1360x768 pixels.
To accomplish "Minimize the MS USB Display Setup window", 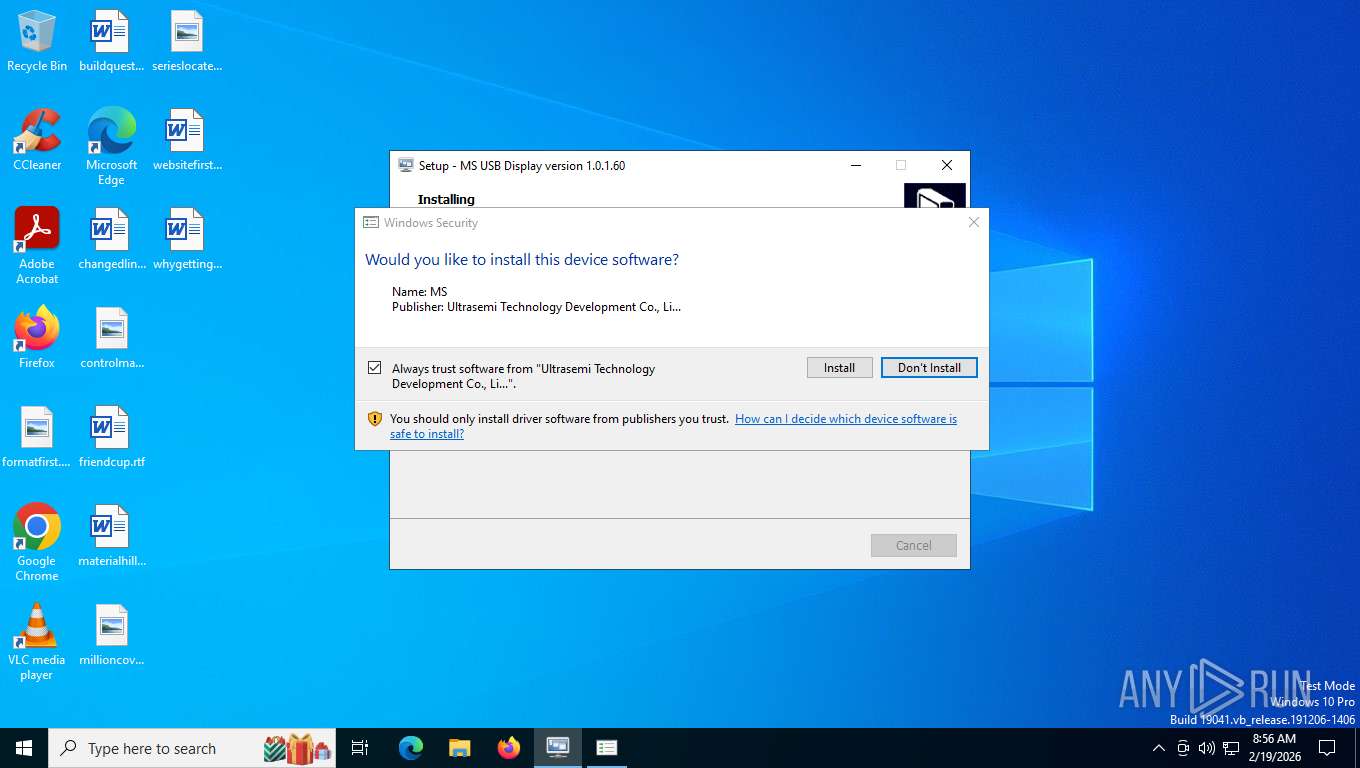I will tap(856, 165).
